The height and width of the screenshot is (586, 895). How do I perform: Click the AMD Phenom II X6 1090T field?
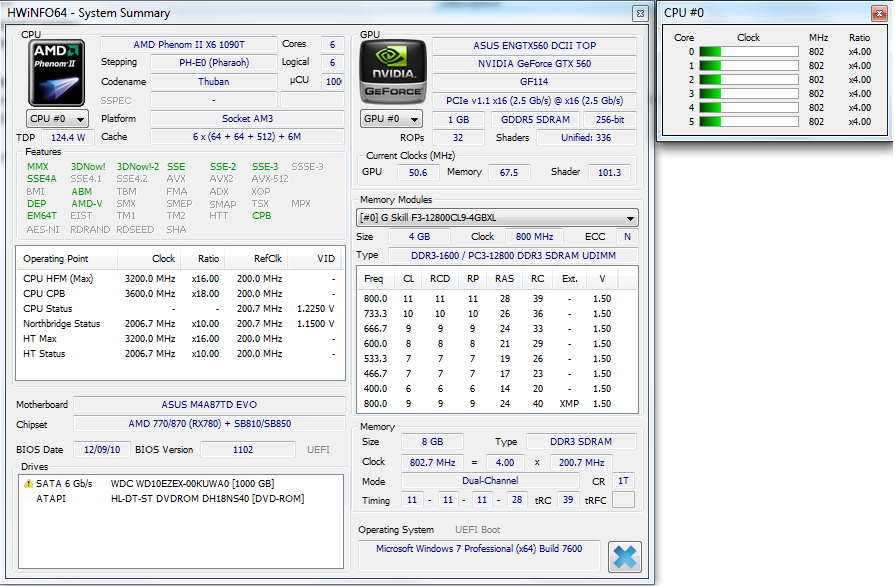pyautogui.click(x=189, y=45)
